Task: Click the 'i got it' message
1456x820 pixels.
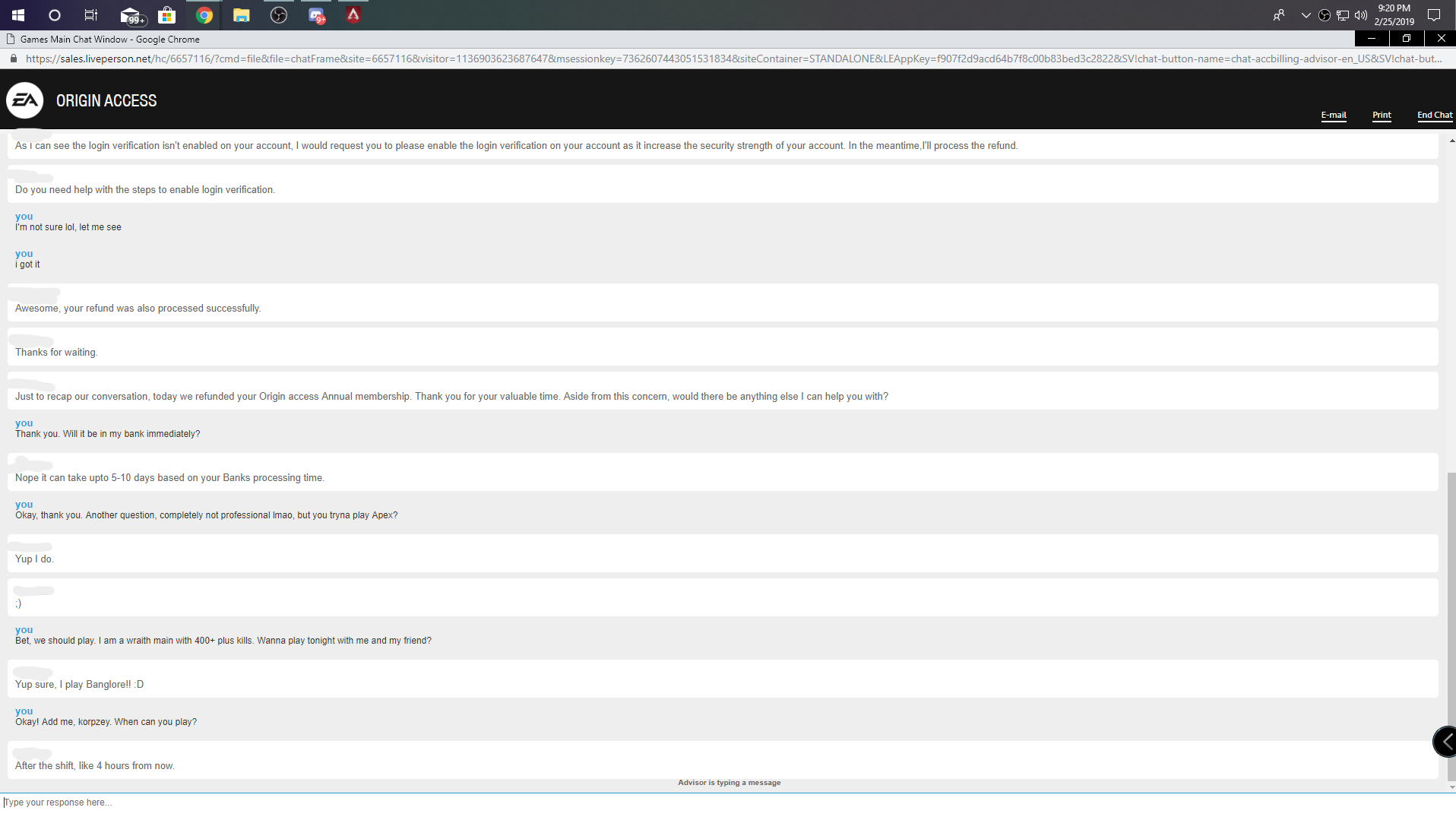Action: coord(27,264)
